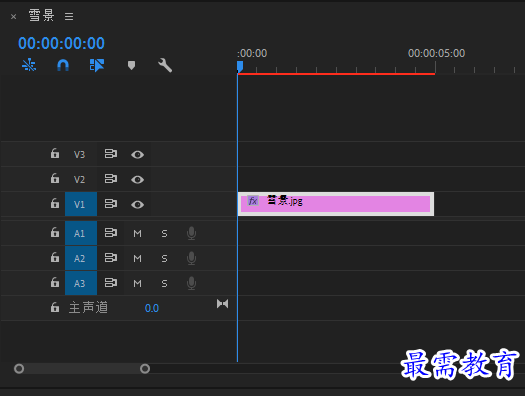Solo track A1
525x396 pixels.
point(164,234)
